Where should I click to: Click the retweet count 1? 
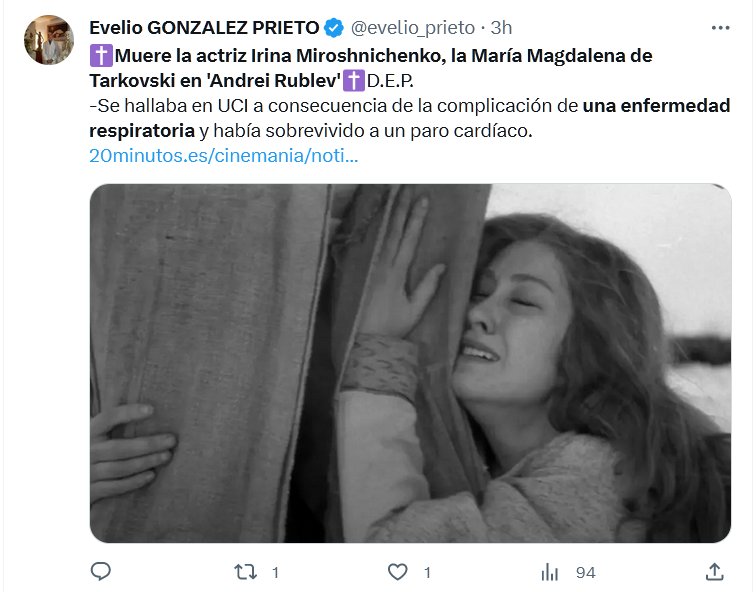[275, 573]
